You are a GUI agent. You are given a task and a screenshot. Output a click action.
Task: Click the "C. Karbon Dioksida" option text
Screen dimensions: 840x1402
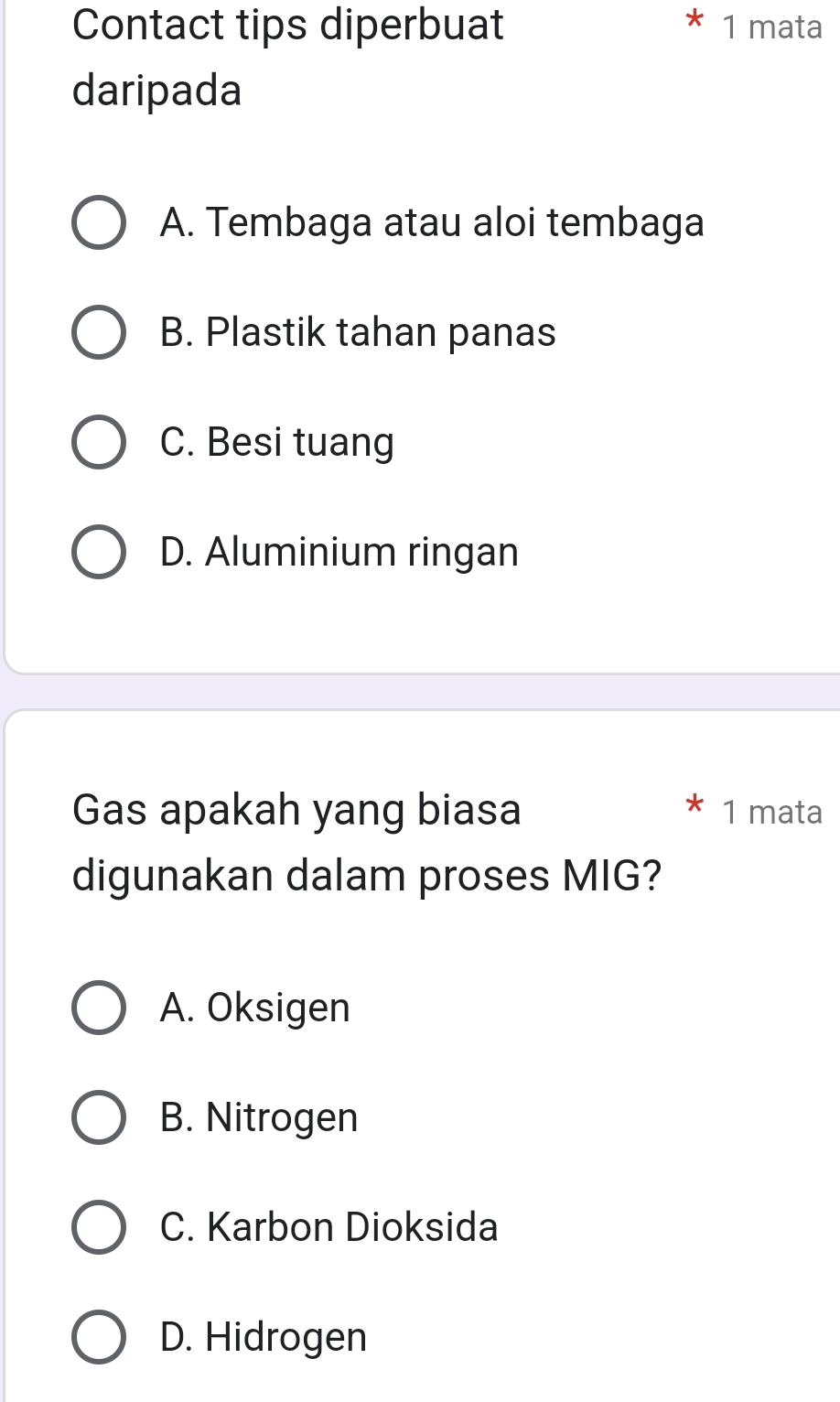point(328,1227)
